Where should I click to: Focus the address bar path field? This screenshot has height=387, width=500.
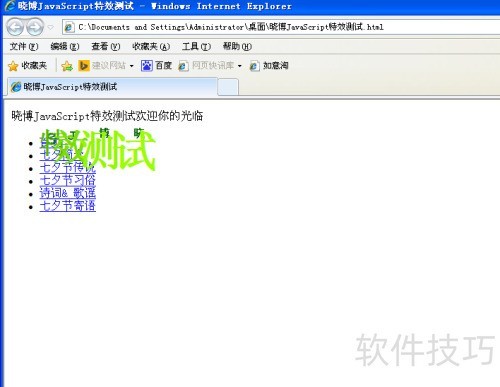[x=280, y=27]
